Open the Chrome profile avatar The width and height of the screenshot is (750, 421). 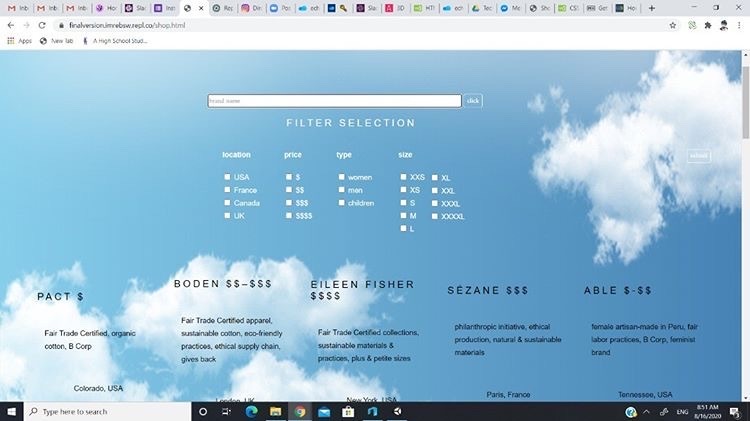pos(724,25)
